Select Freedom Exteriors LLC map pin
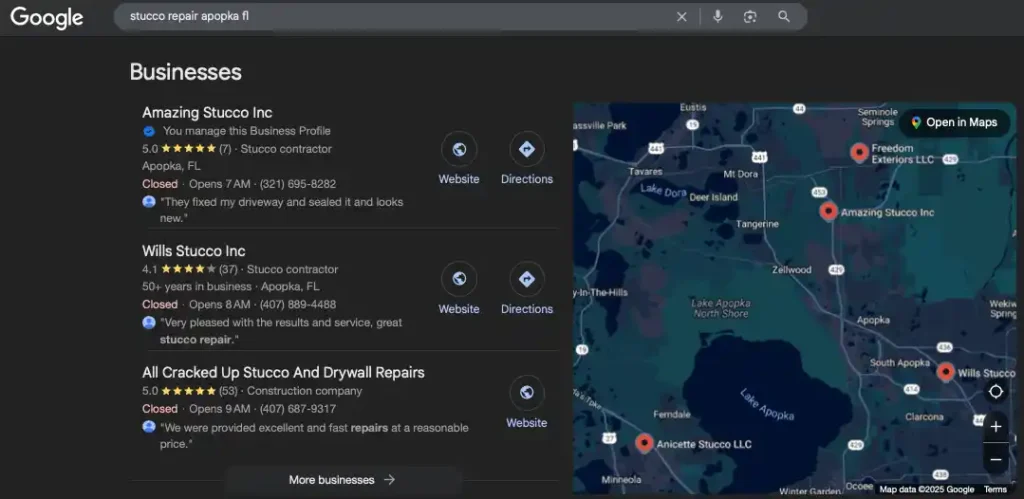The width and height of the screenshot is (1024, 499). pos(859,152)
